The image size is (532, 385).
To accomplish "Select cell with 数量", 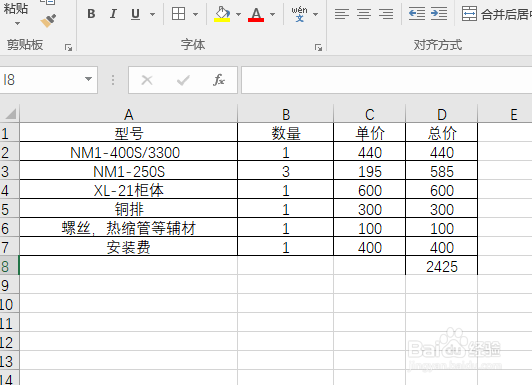I will [286, 133].
